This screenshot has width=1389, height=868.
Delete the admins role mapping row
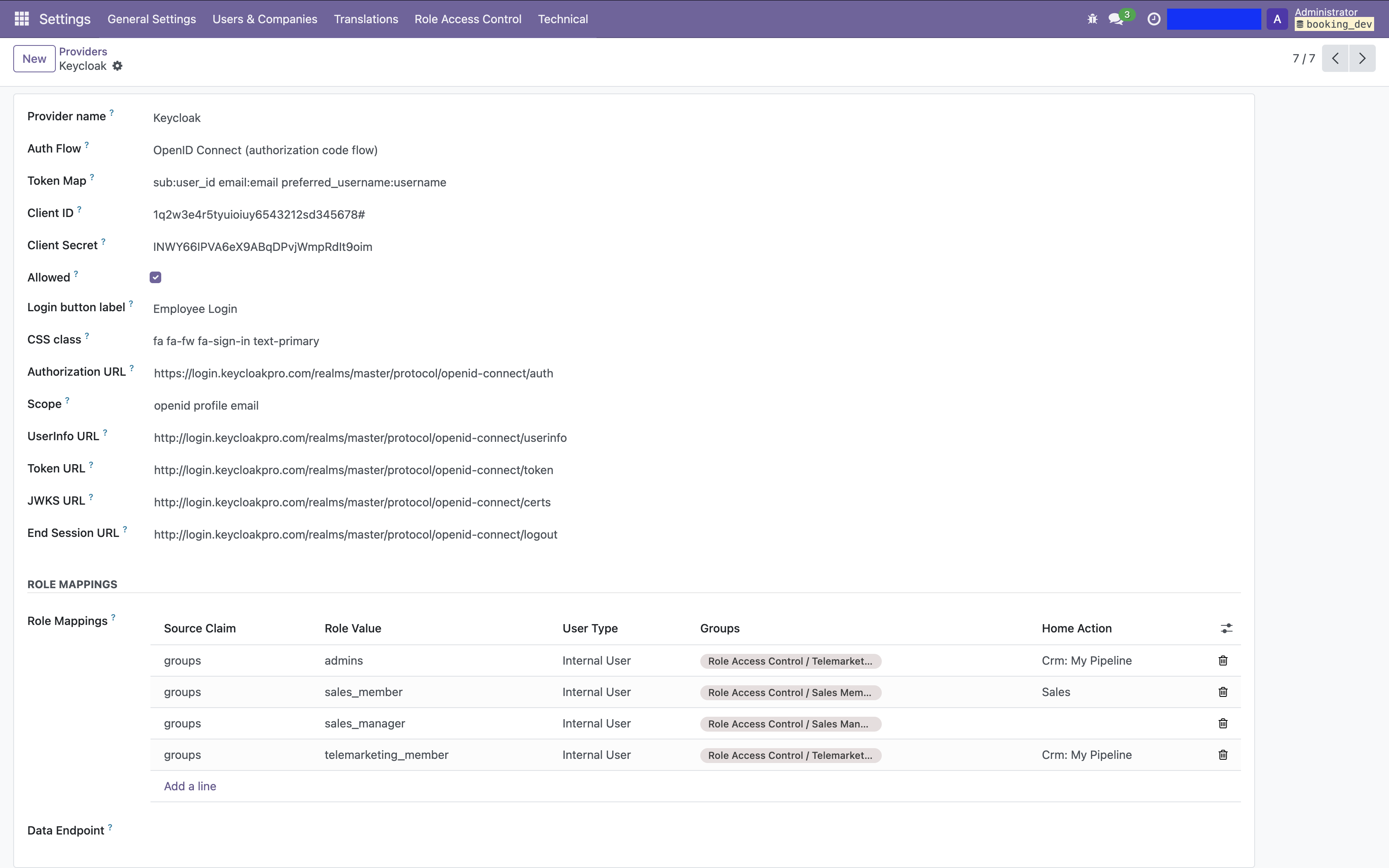pos(1223,661)
